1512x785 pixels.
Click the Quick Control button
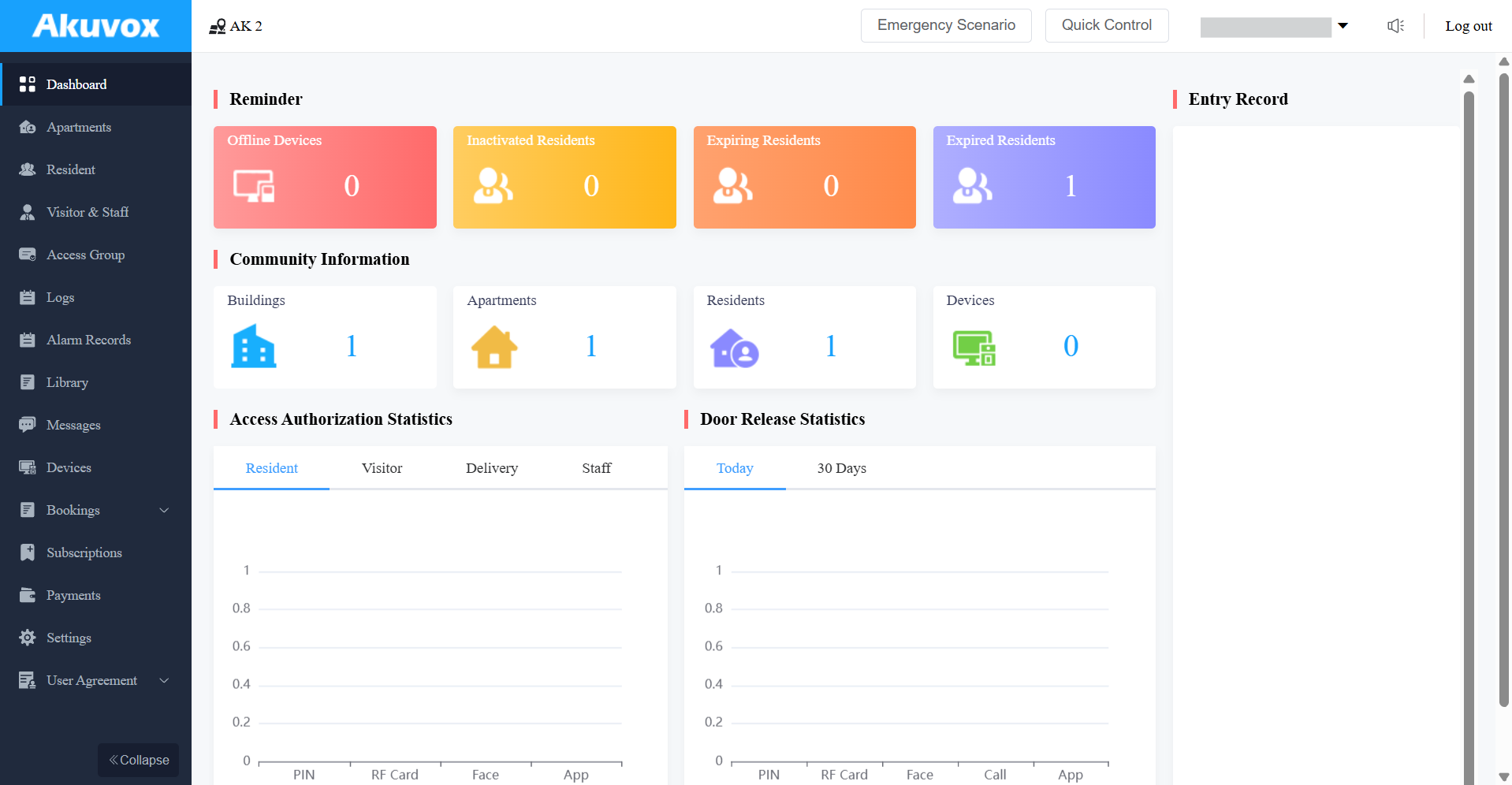[1107, 25]
